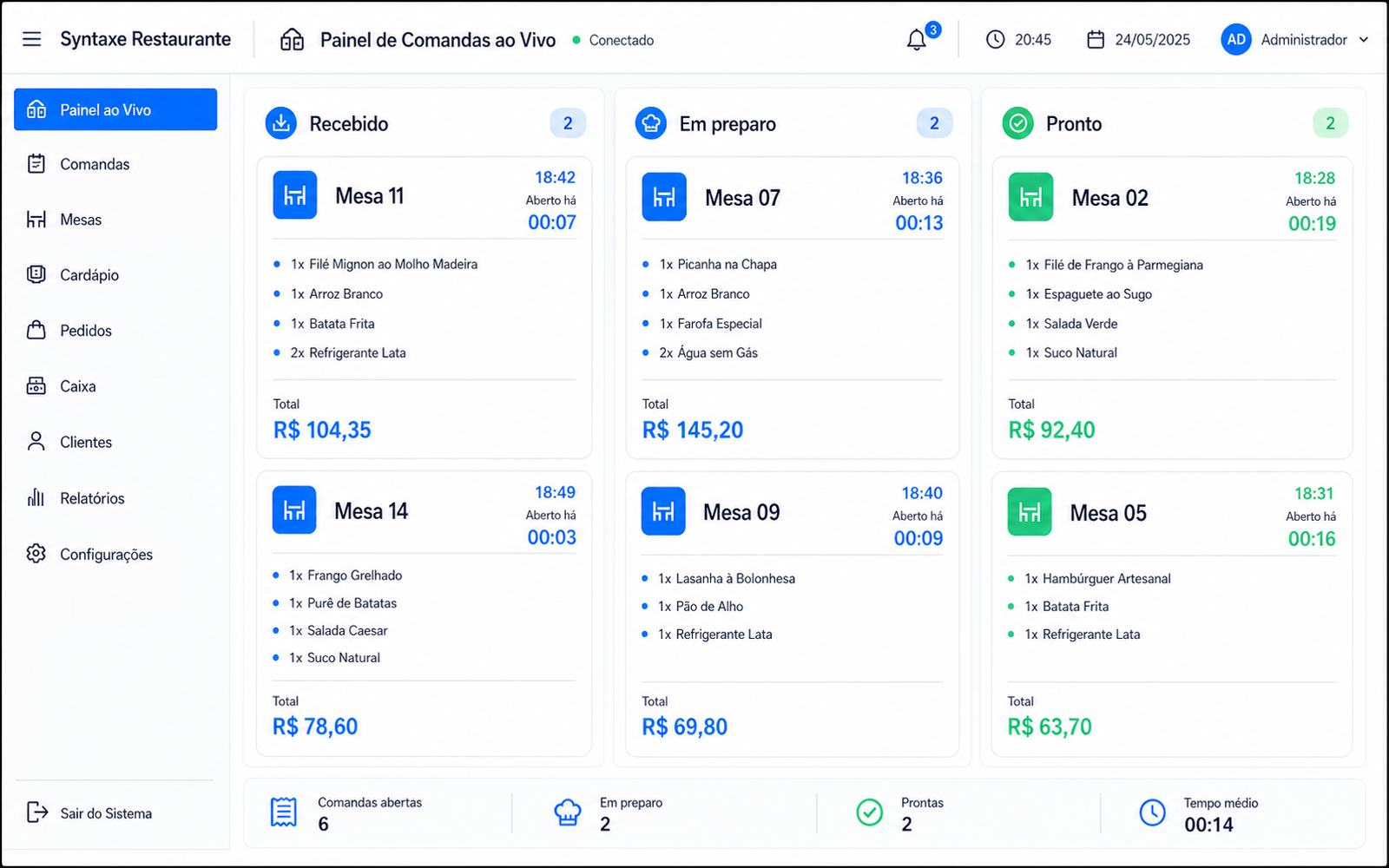Open the Mesa 07 order title

(742, 198)
